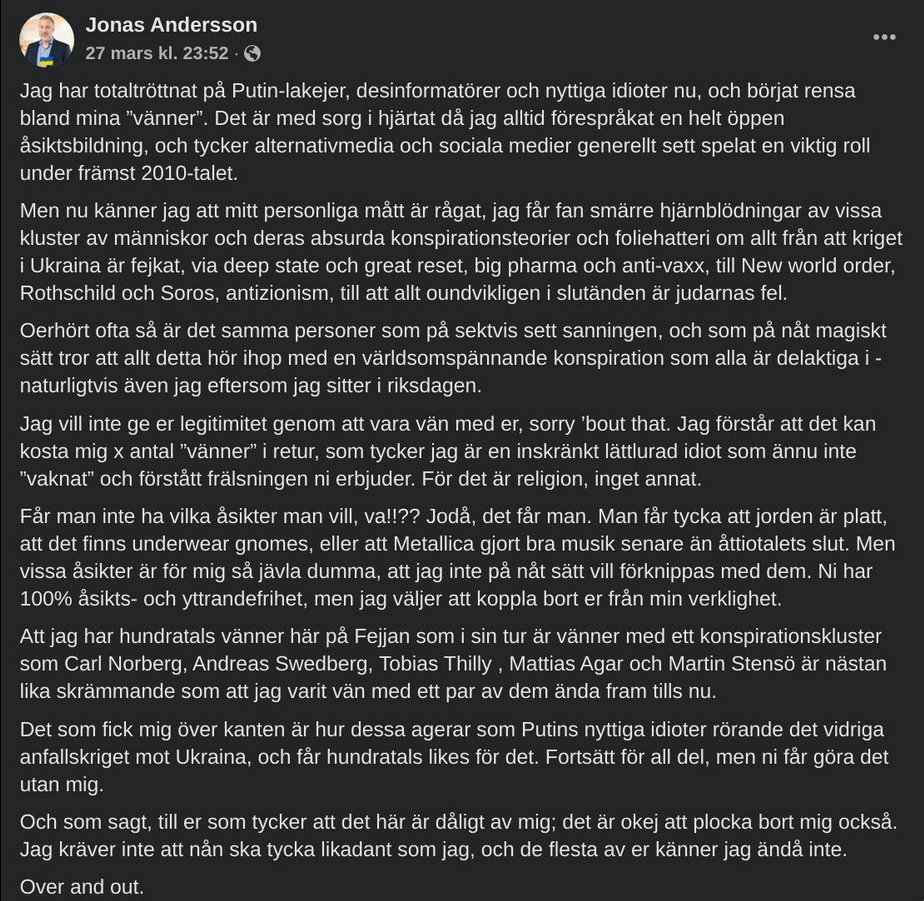
Task: Click Jonas Andersson's profile picture
Action: (x=47, y=40)
